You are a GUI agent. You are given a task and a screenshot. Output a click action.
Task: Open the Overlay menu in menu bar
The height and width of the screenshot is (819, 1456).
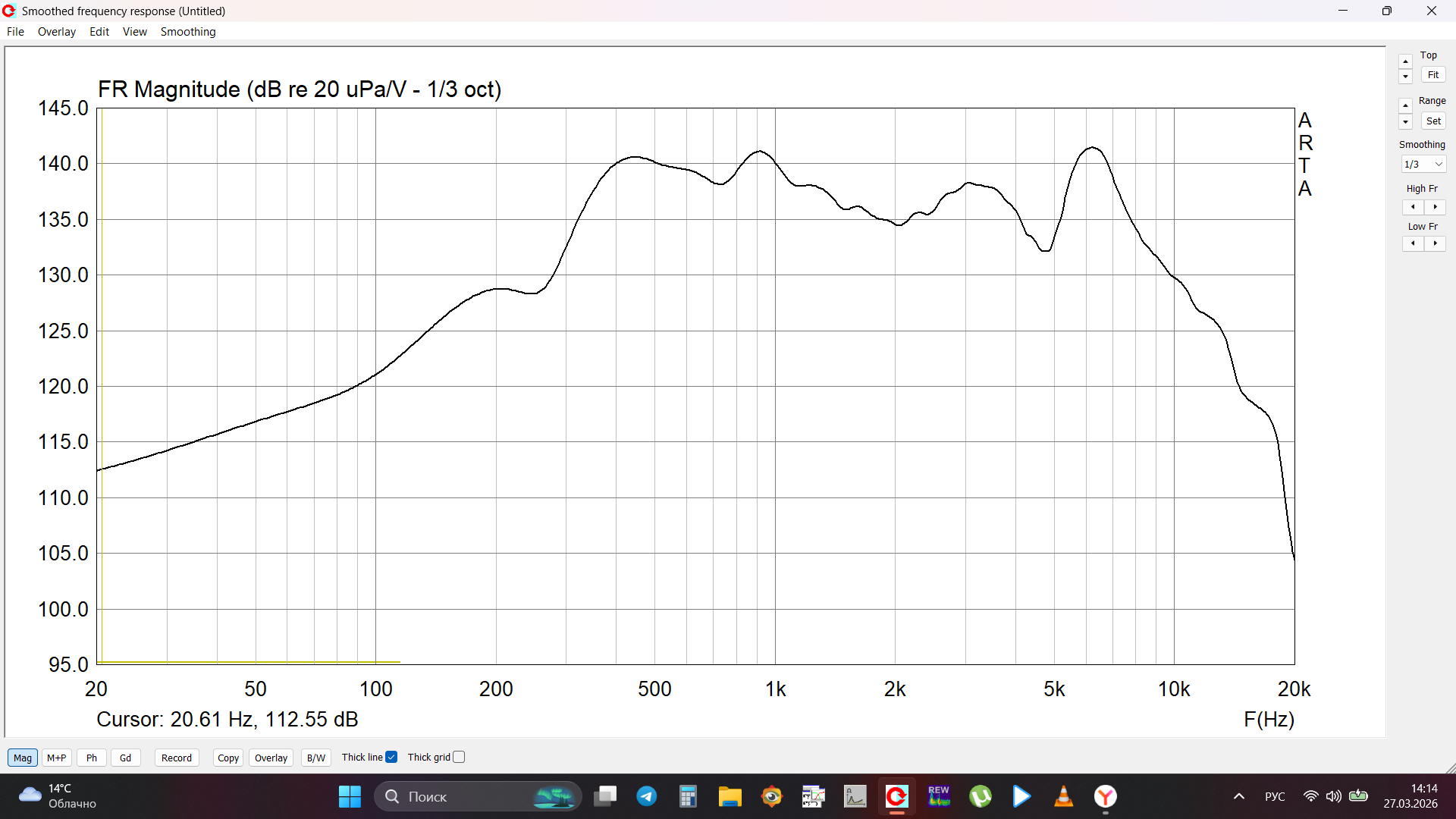coord(56,32)
